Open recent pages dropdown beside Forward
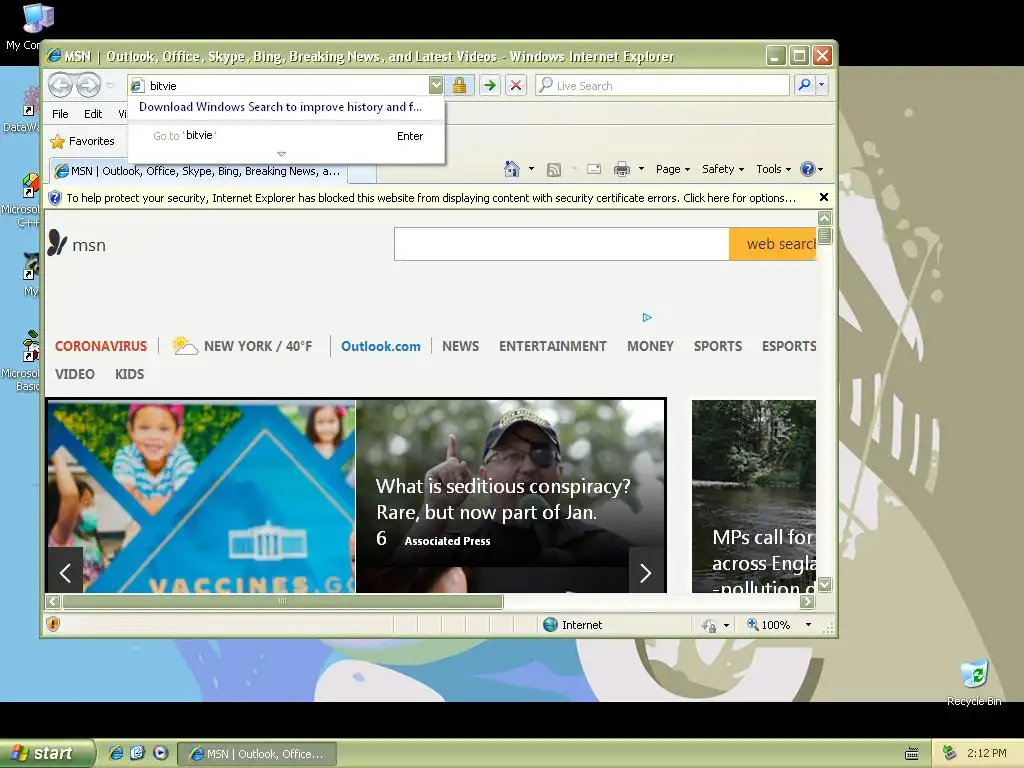1024x768 pixels. pyautogui.click(x=110, y=86)
